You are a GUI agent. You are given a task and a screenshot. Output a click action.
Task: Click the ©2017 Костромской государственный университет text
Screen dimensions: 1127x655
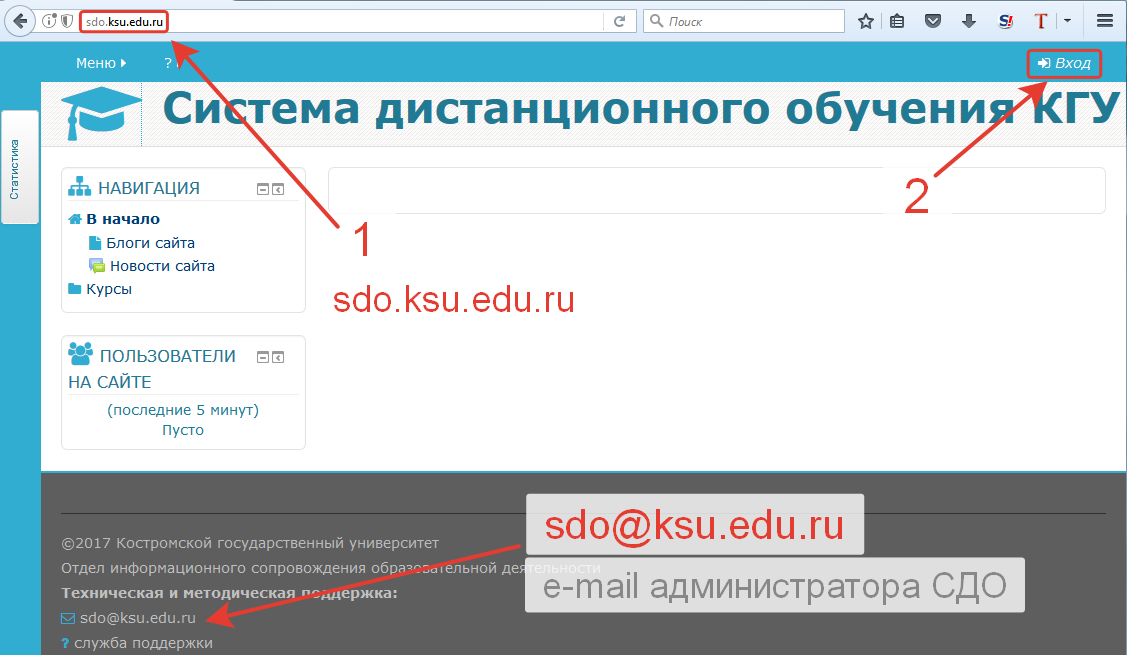pos(249,543)
